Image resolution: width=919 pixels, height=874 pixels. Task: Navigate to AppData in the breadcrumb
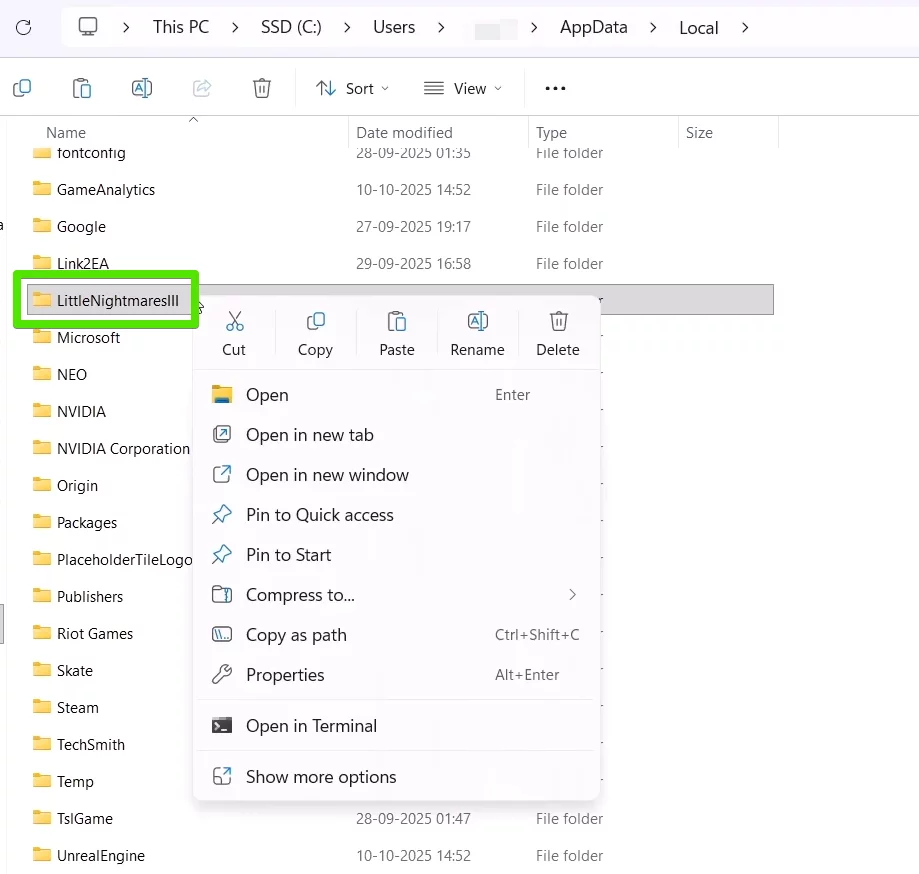pos(593,27)
